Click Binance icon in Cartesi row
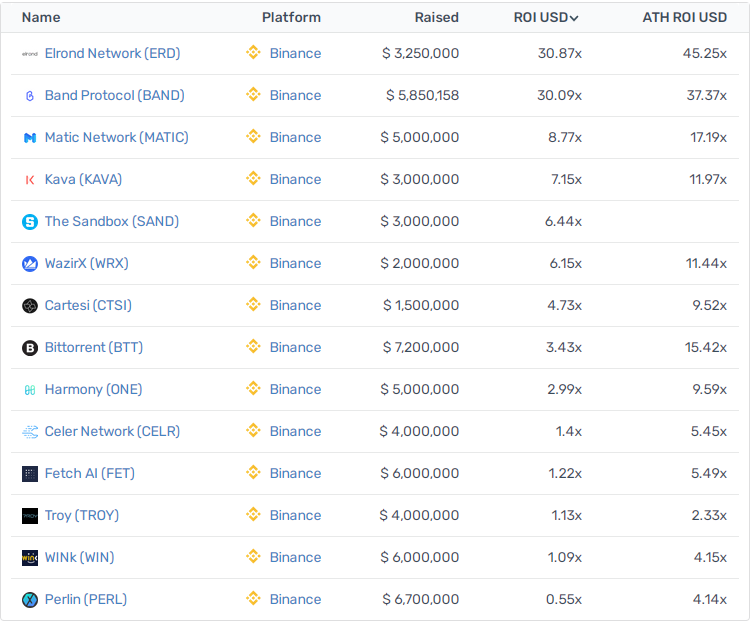Viewport: 751px width, 623px height. (x=253, y=305)
